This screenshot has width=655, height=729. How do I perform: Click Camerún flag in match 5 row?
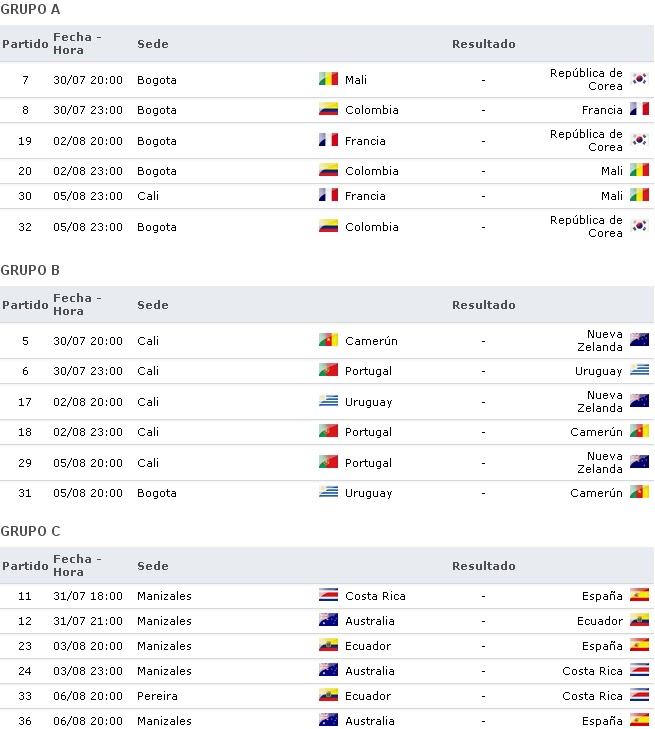coord(328,340)
